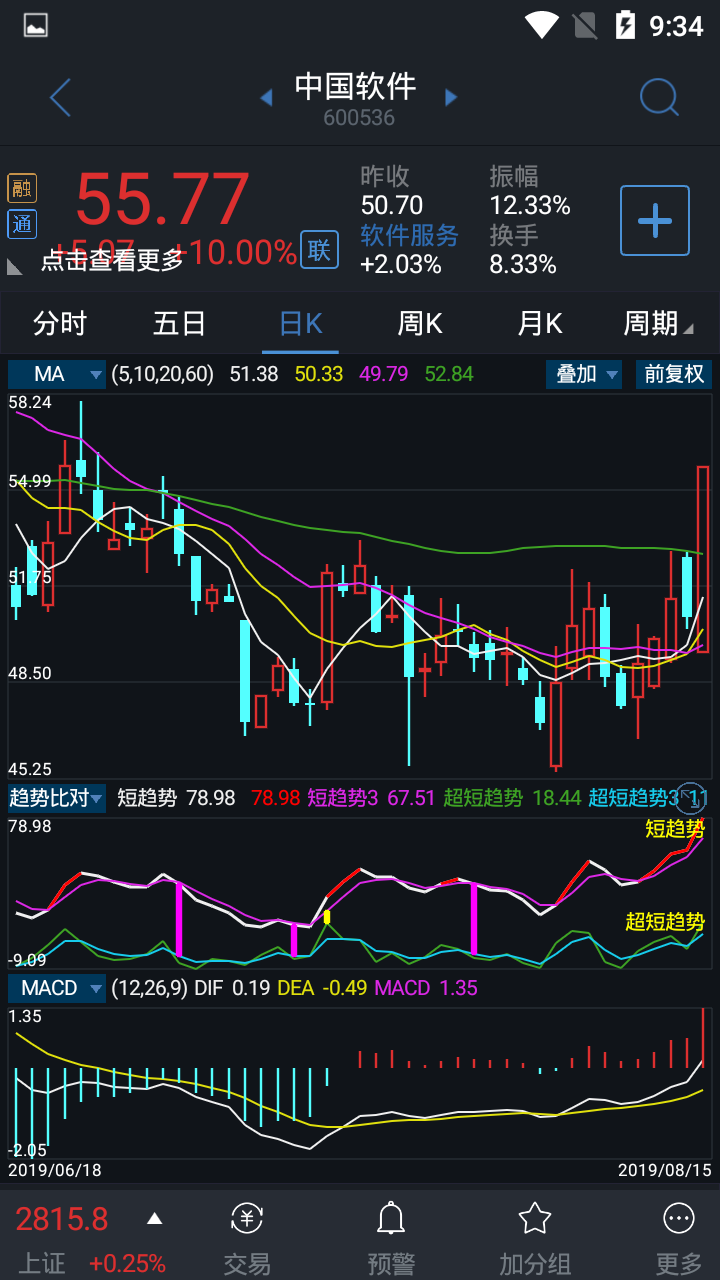
Task: Open 更多 more options icon
Action: click(x=679, y=1240)
